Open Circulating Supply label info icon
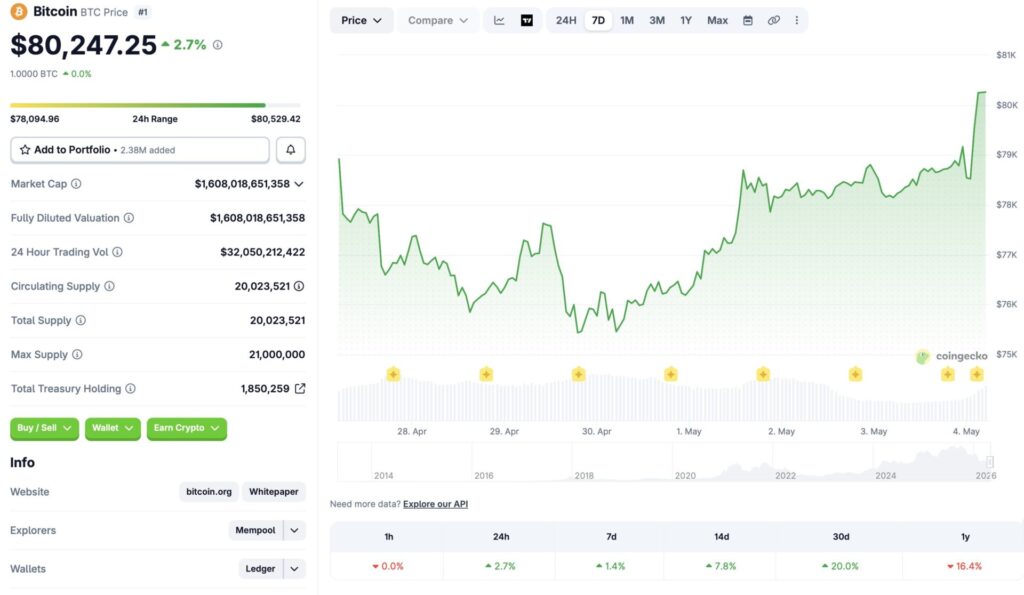 (109, 286)
